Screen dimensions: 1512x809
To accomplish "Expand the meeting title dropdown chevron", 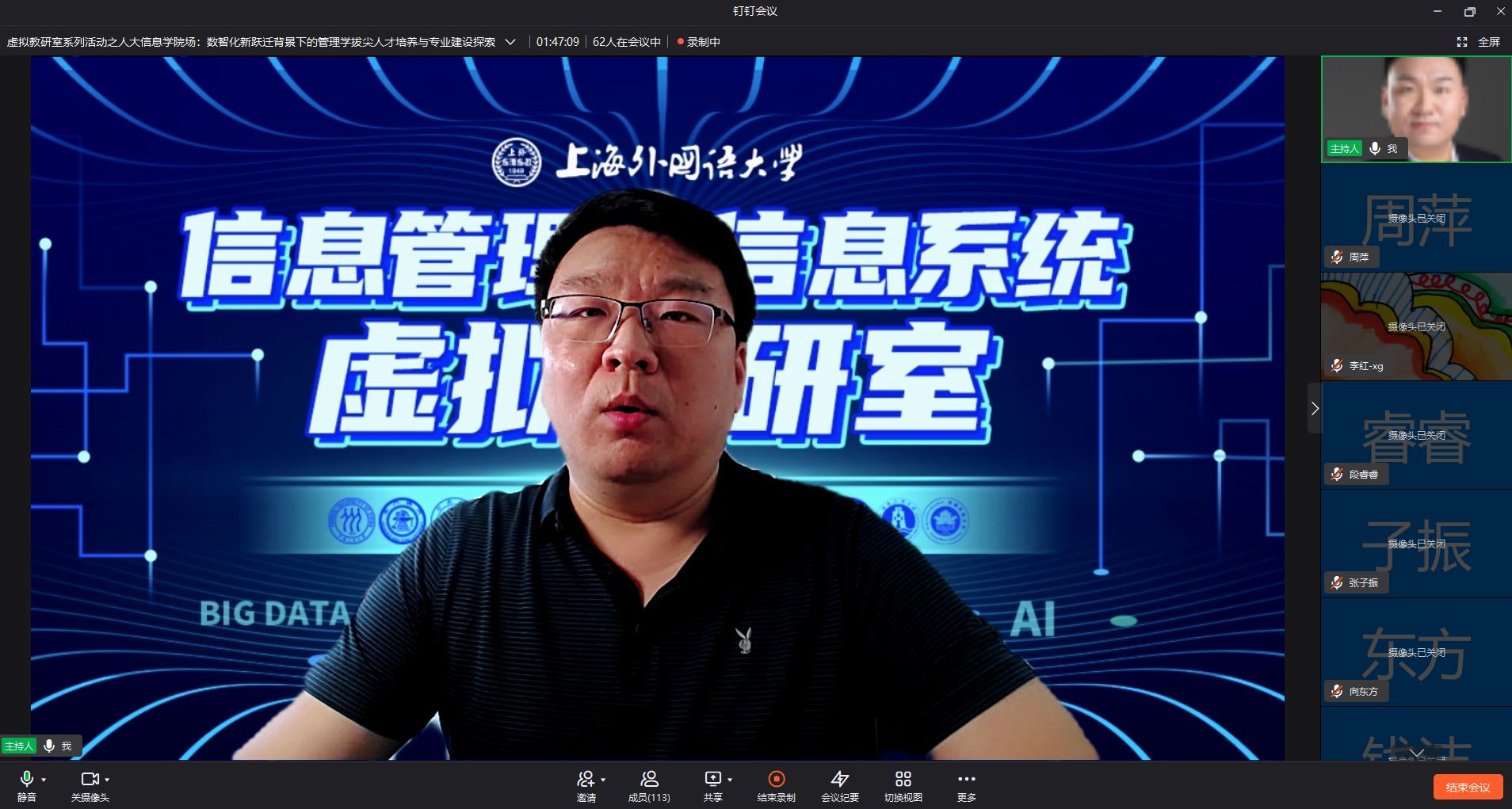I will click(511, 42).
